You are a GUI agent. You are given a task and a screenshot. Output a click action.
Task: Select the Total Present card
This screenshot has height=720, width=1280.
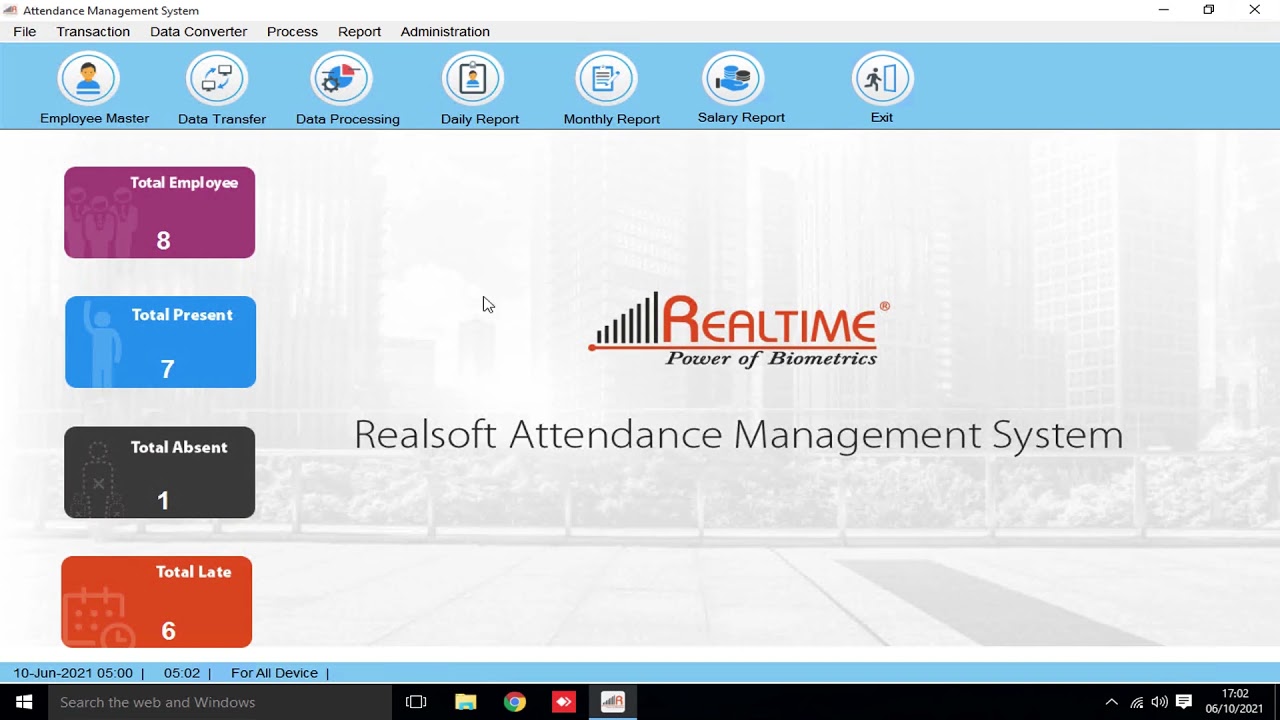pos(160,342)
